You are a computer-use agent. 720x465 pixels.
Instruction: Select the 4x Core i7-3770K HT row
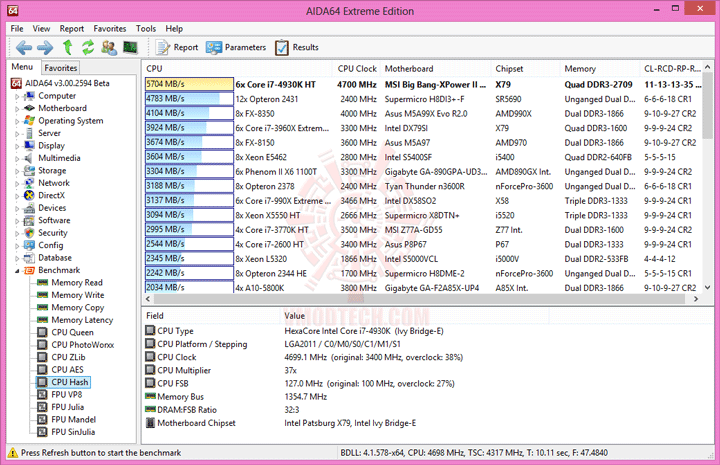coord(422,230)
